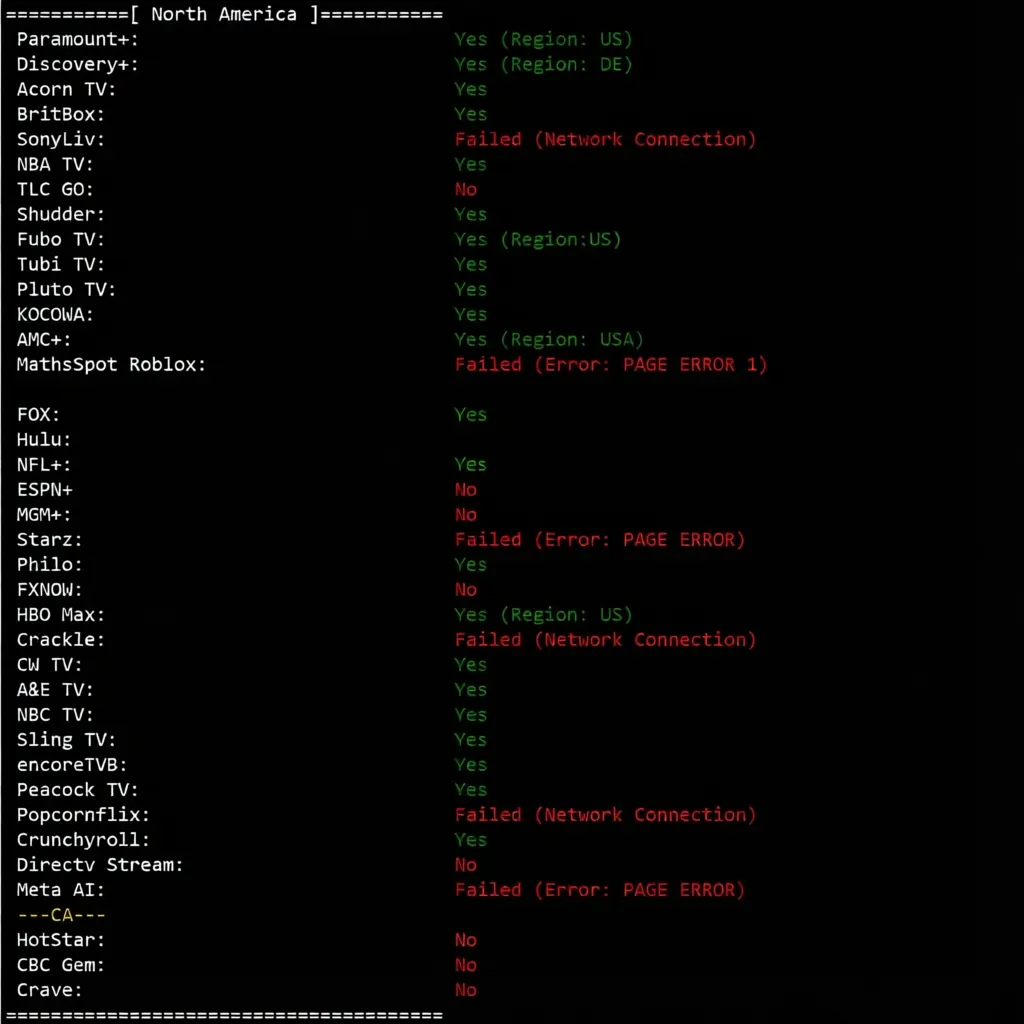Select the 'HotStar:' label

click(x=61, y=940)
